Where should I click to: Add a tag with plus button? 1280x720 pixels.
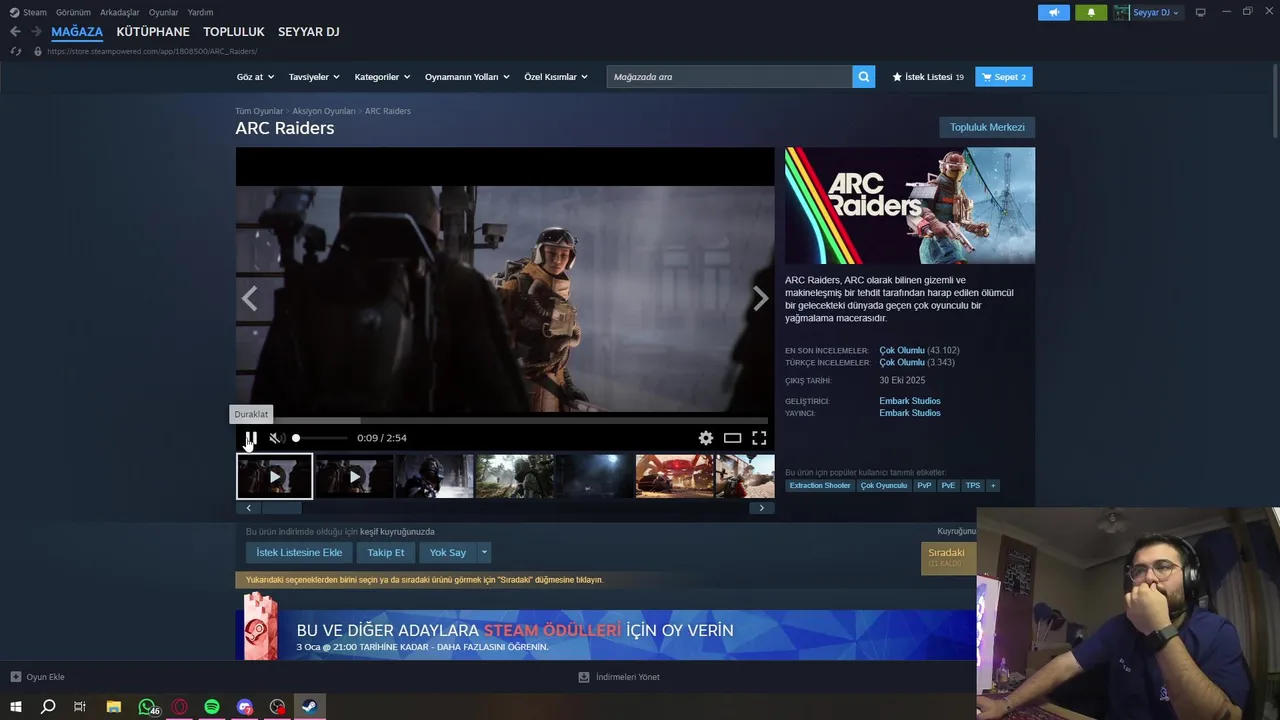993,485
